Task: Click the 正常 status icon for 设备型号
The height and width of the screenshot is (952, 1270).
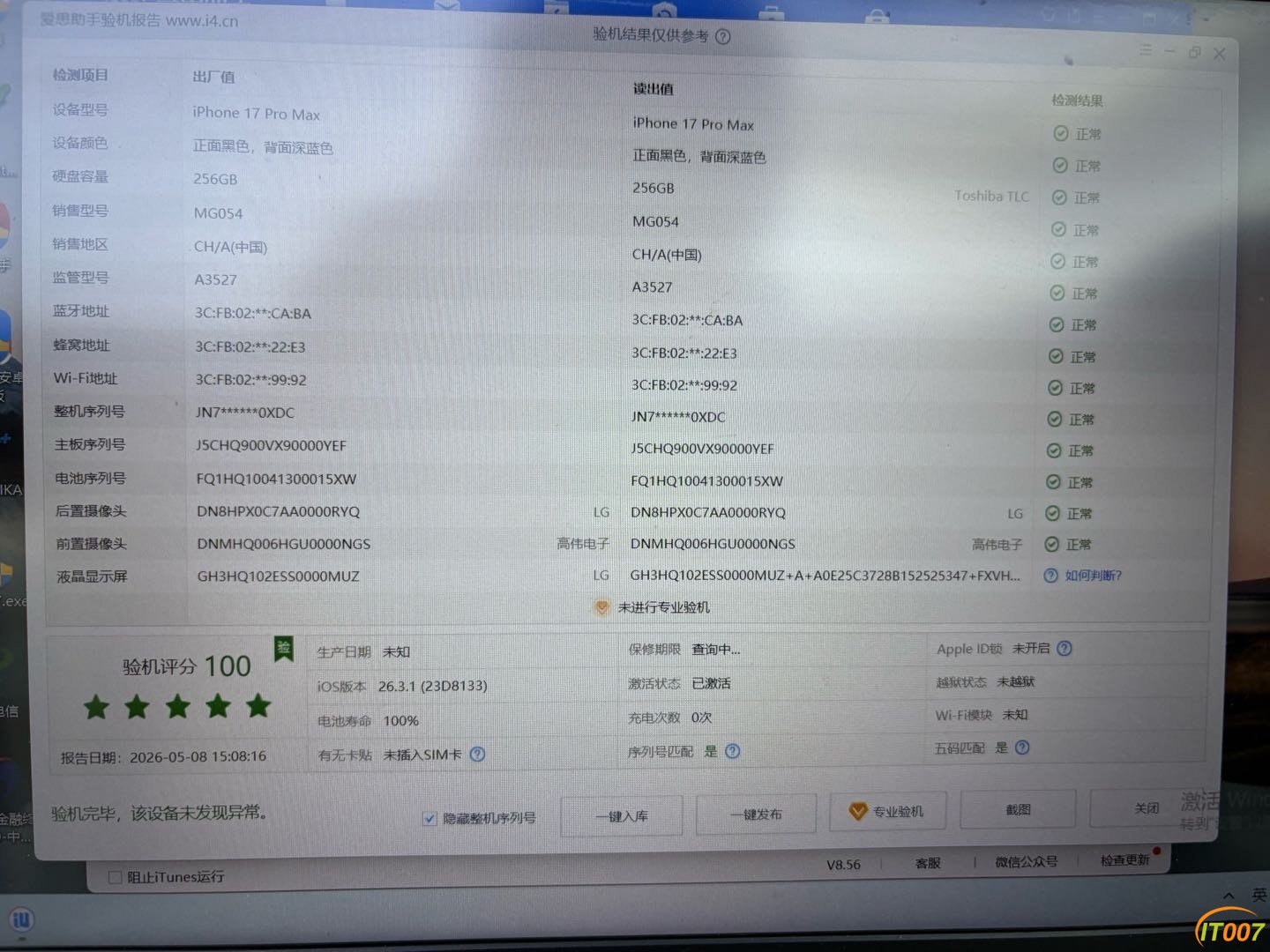Action: pyautogui.click(x=1061, y=133)
